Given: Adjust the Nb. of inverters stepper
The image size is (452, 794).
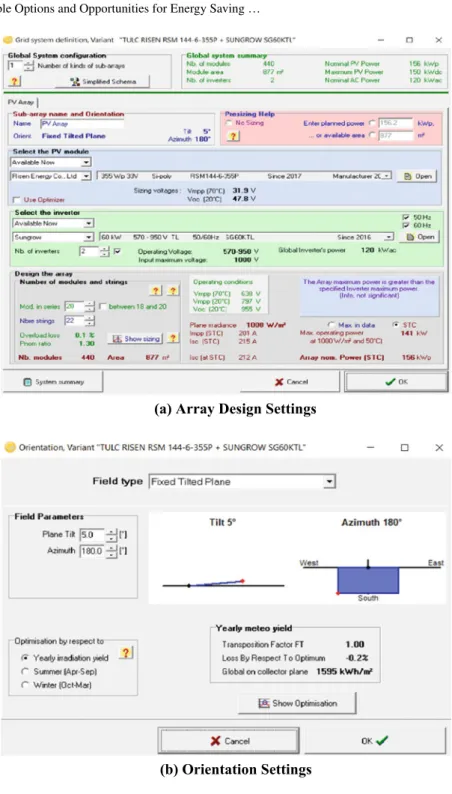Looking at the screenshot, I should [x=104, y=251].
